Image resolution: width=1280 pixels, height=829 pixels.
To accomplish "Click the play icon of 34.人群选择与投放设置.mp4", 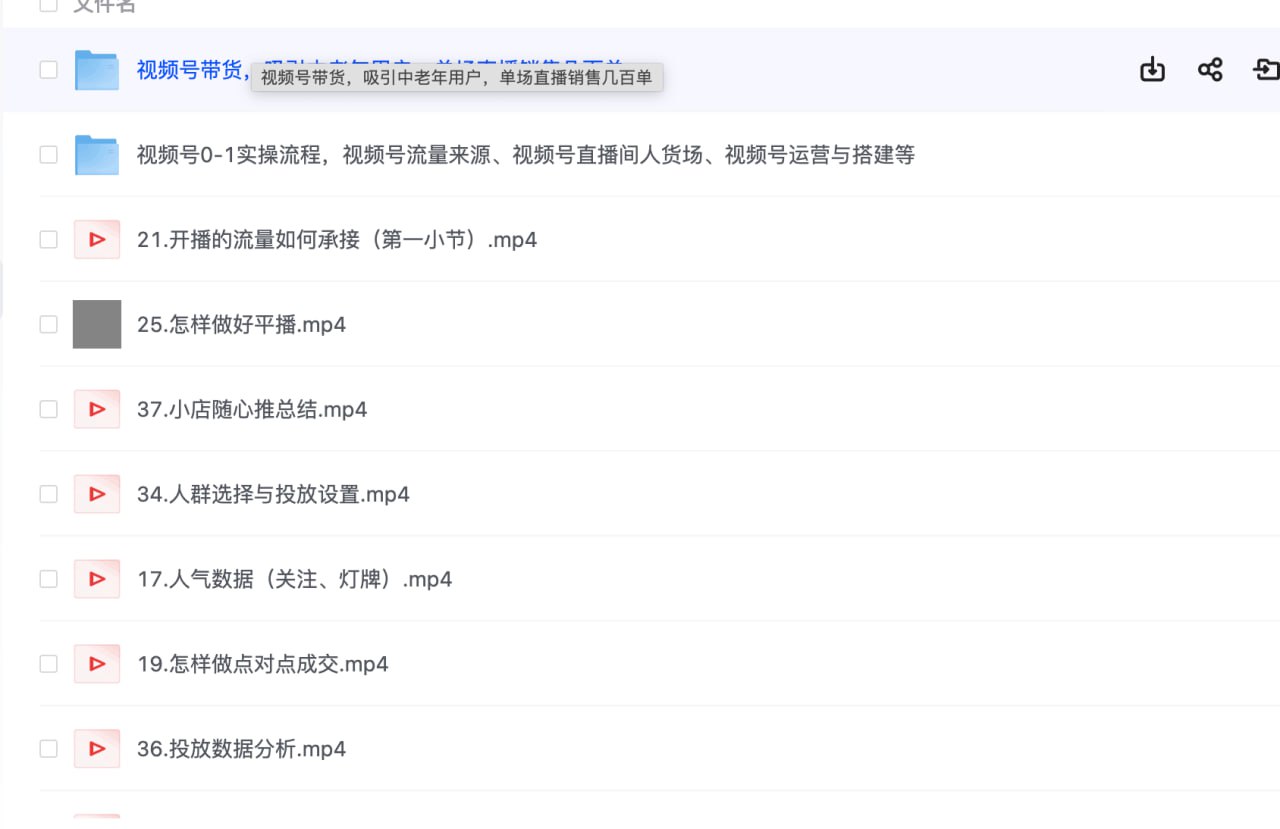I will (x=96, y=494).
